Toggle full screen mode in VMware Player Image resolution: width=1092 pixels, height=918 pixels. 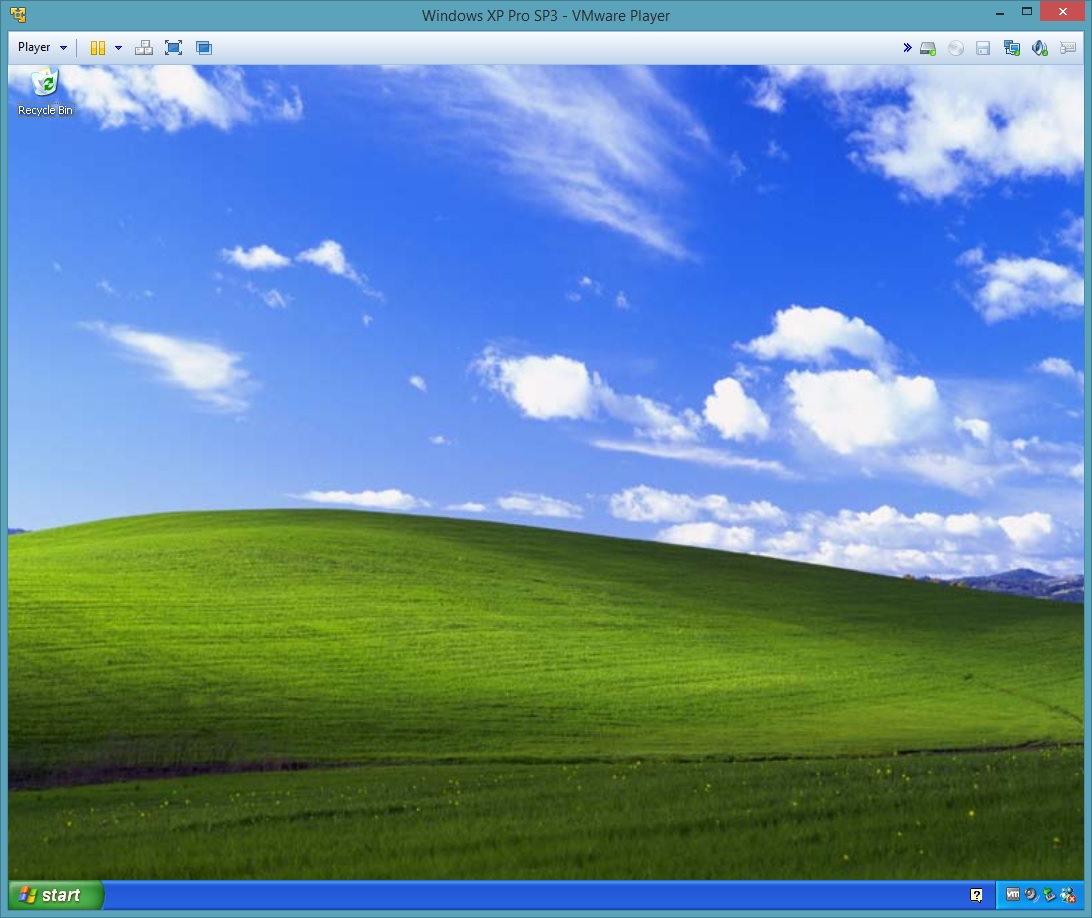(x=174, y=47)
